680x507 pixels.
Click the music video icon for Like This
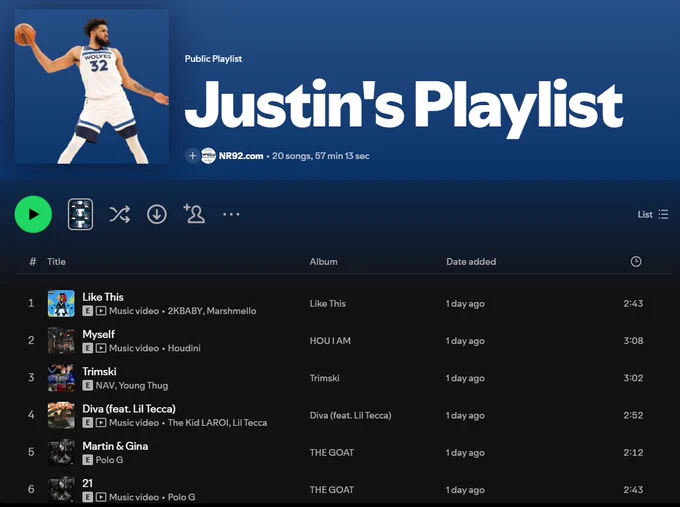point(101,311)
